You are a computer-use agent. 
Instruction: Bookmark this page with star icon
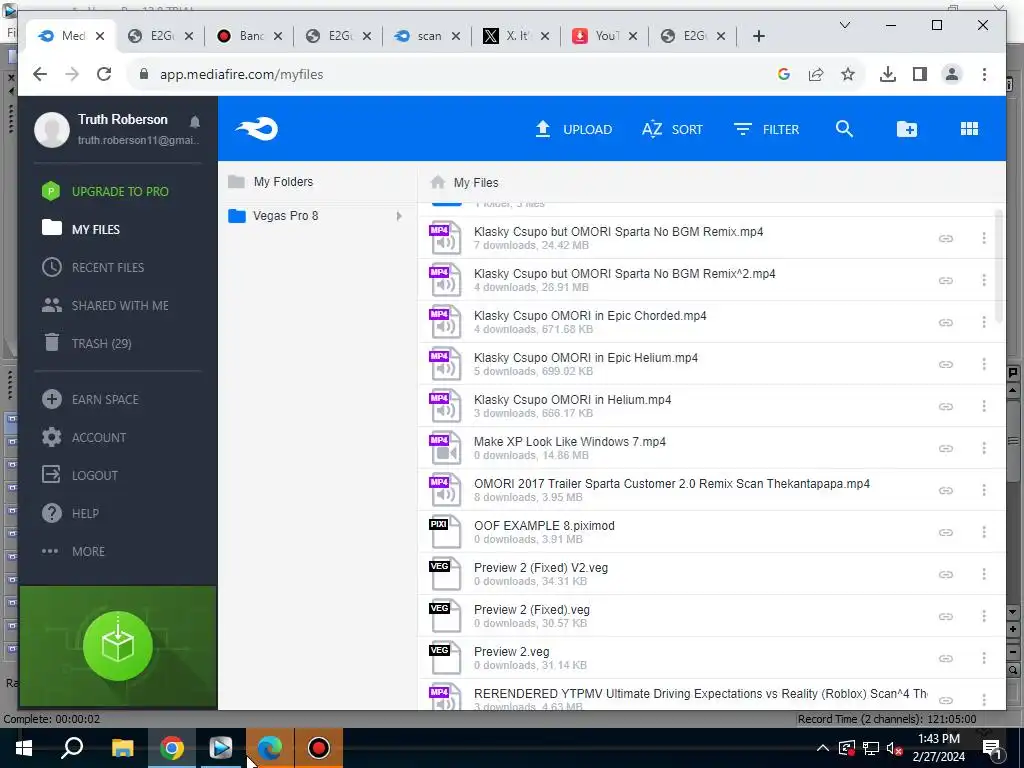pyautogui.click(x=848, y=74)
